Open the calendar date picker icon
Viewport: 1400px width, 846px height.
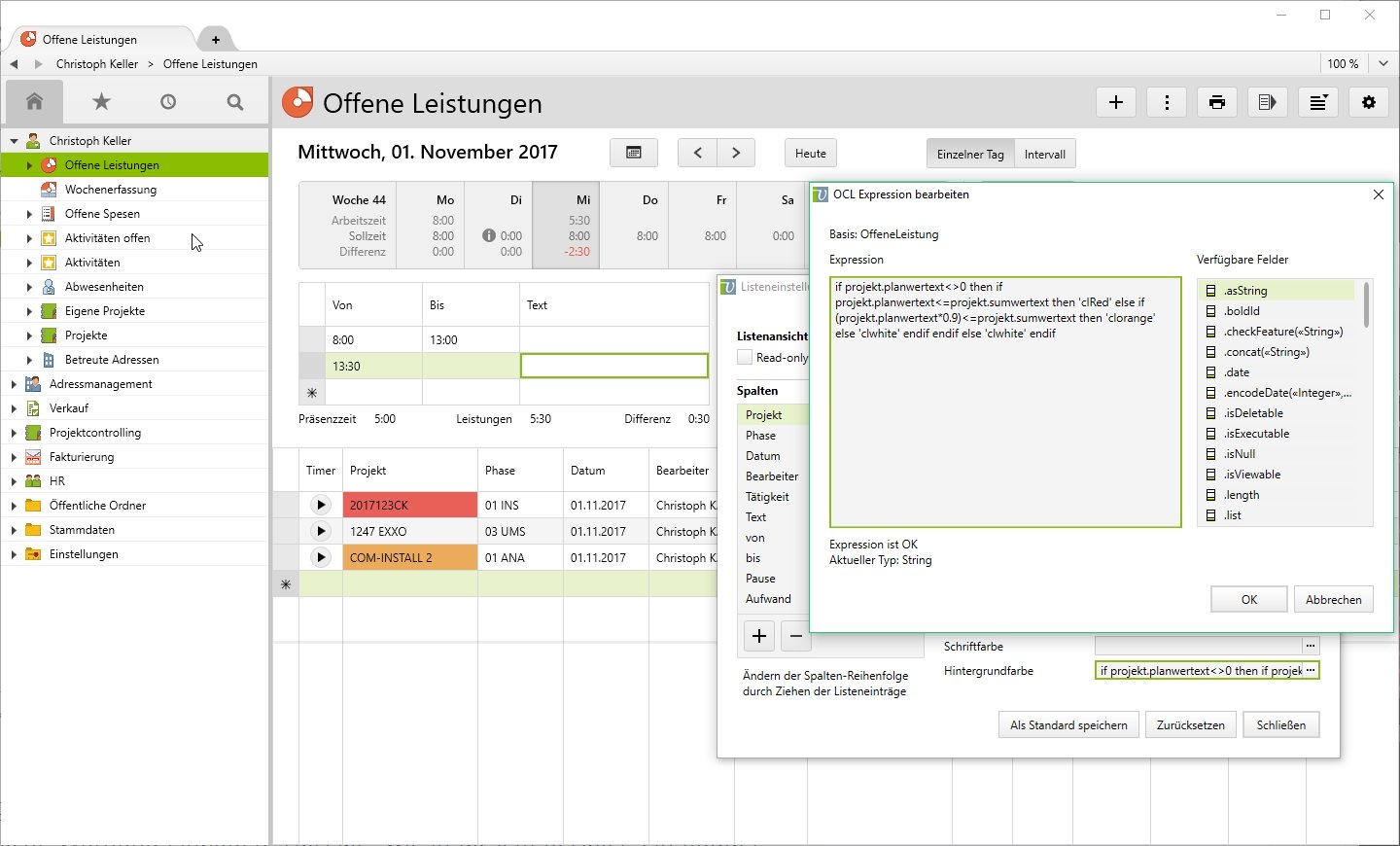coord(634,153)
